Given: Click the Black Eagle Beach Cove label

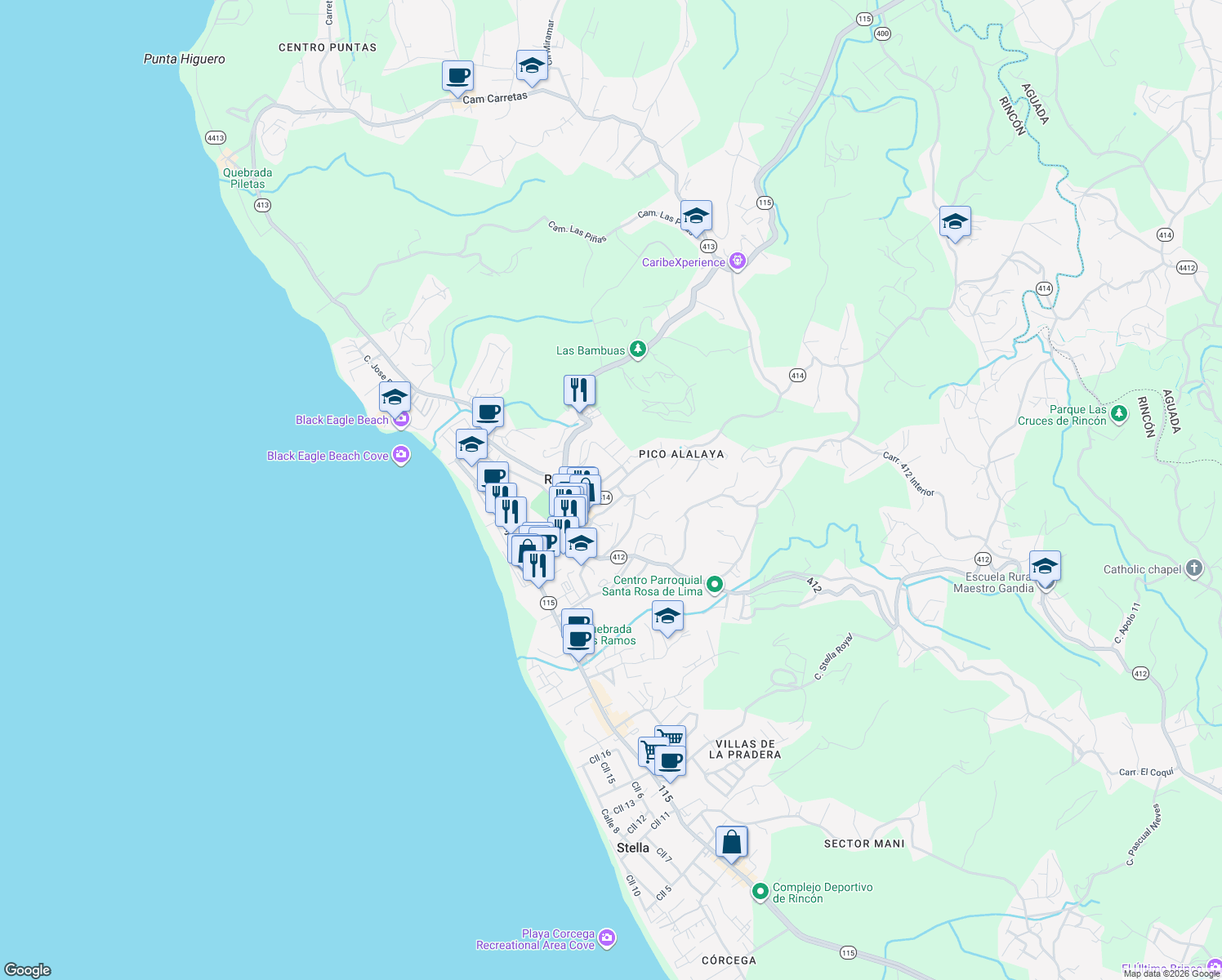Looking at the screenshot, I should pos(328,456).
